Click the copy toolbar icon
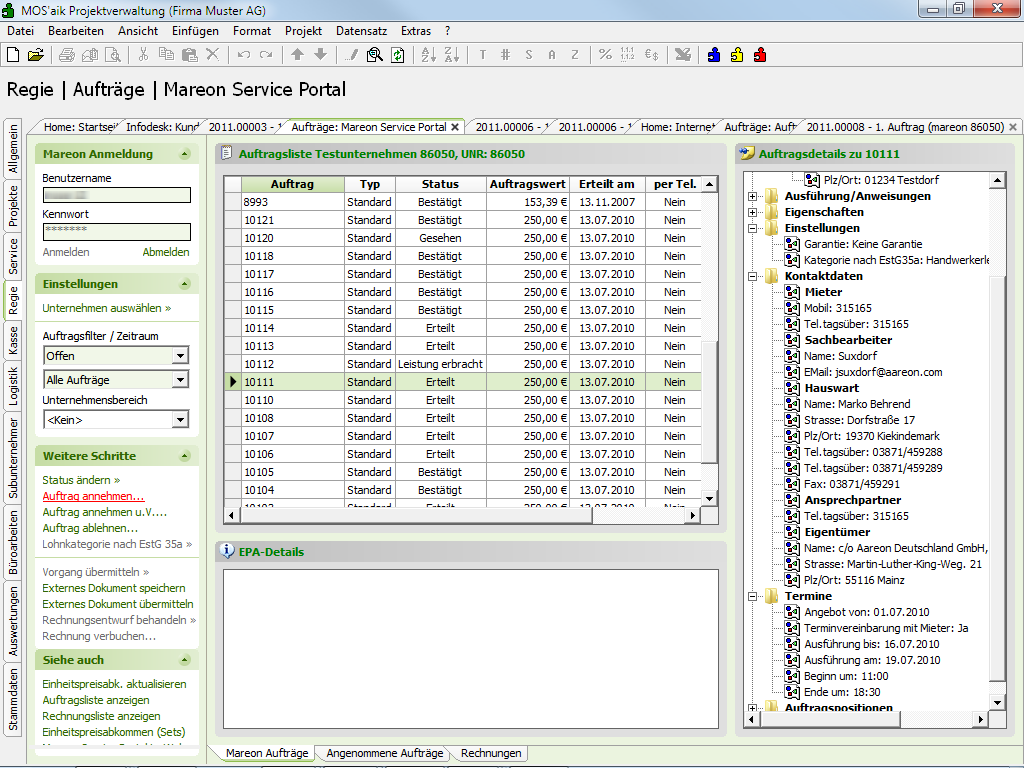The height and width of the screenshot is (768, 1024). point(167,55)
